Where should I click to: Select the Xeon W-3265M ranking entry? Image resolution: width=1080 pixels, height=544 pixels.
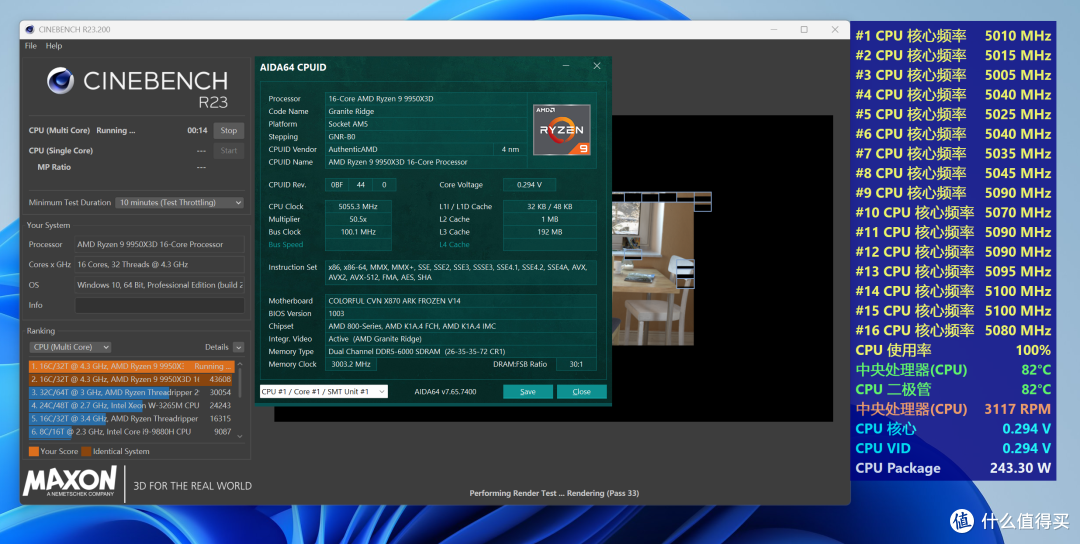tap(131, 406)
